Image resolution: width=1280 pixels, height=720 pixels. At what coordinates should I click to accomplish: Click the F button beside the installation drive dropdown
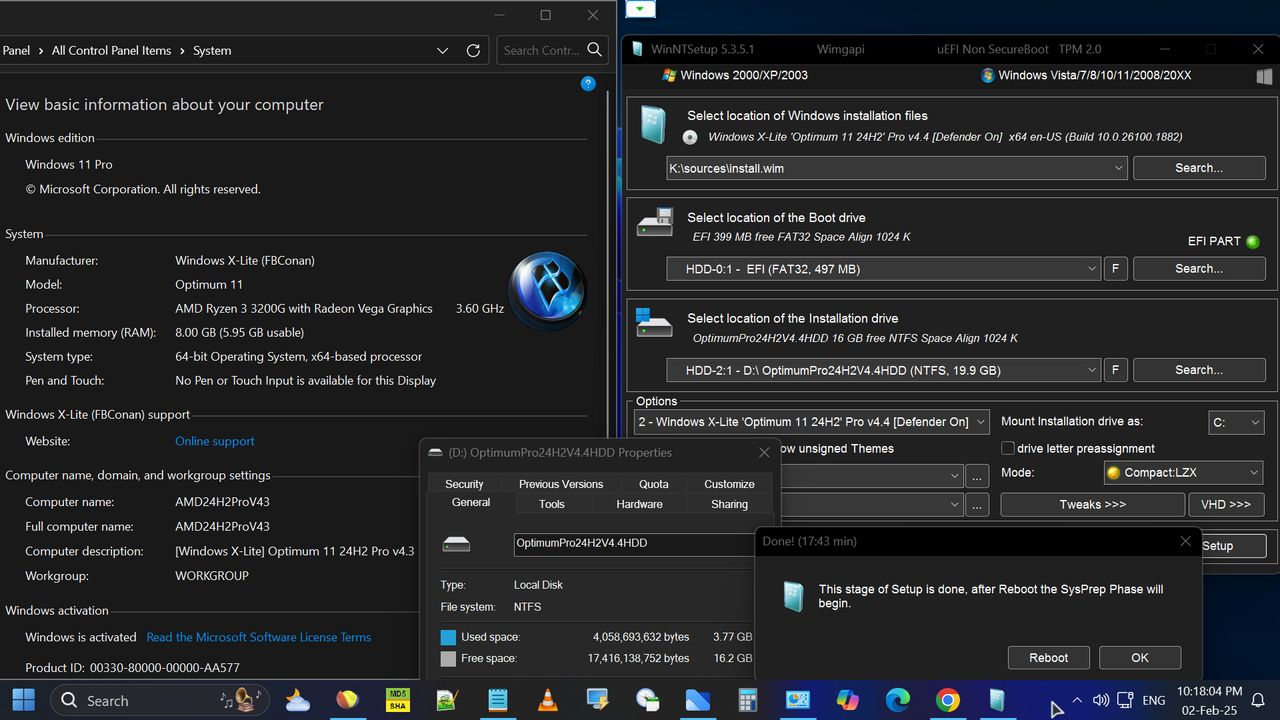[1115, 369]
